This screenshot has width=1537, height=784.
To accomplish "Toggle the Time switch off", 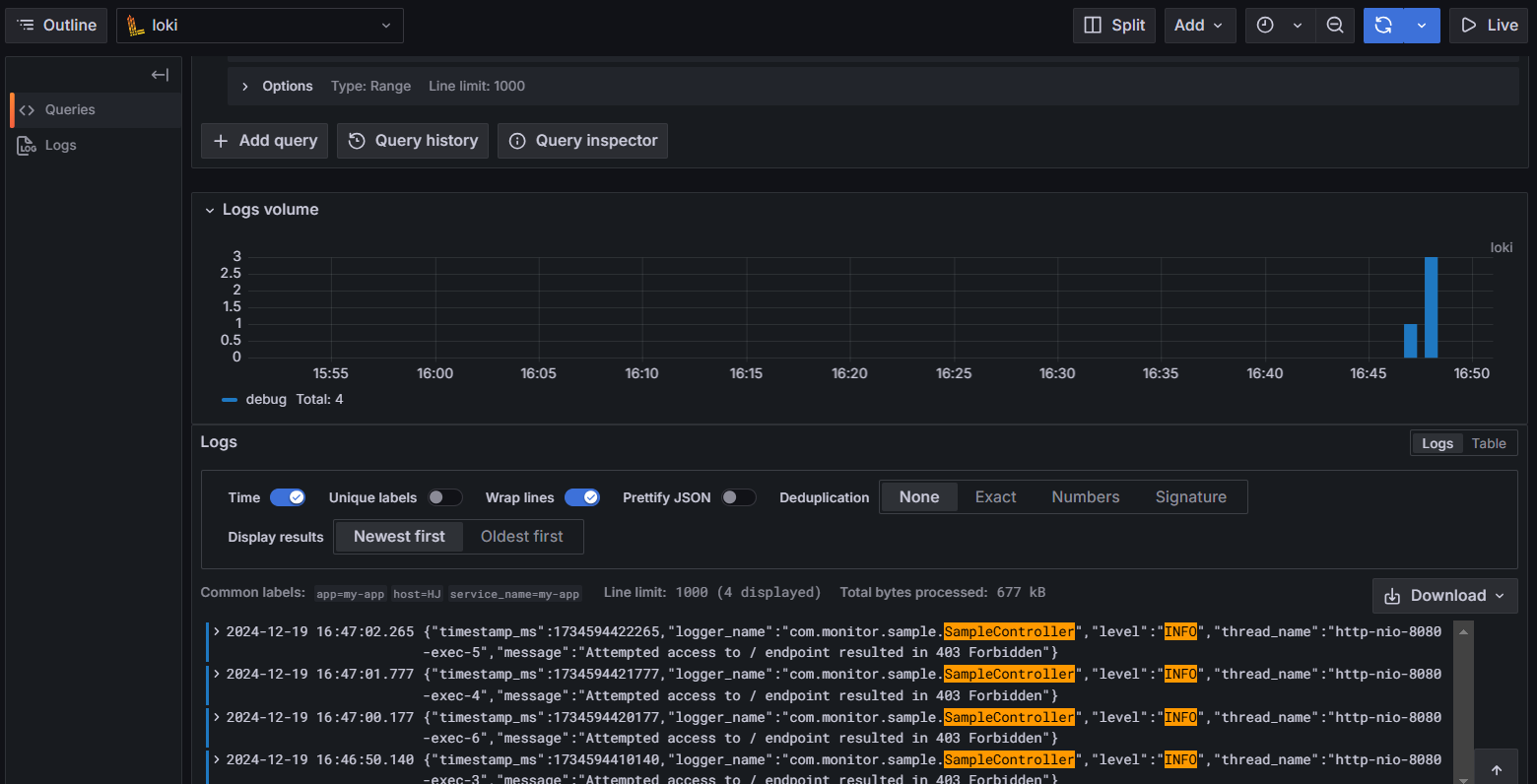I will pos(288,497).
